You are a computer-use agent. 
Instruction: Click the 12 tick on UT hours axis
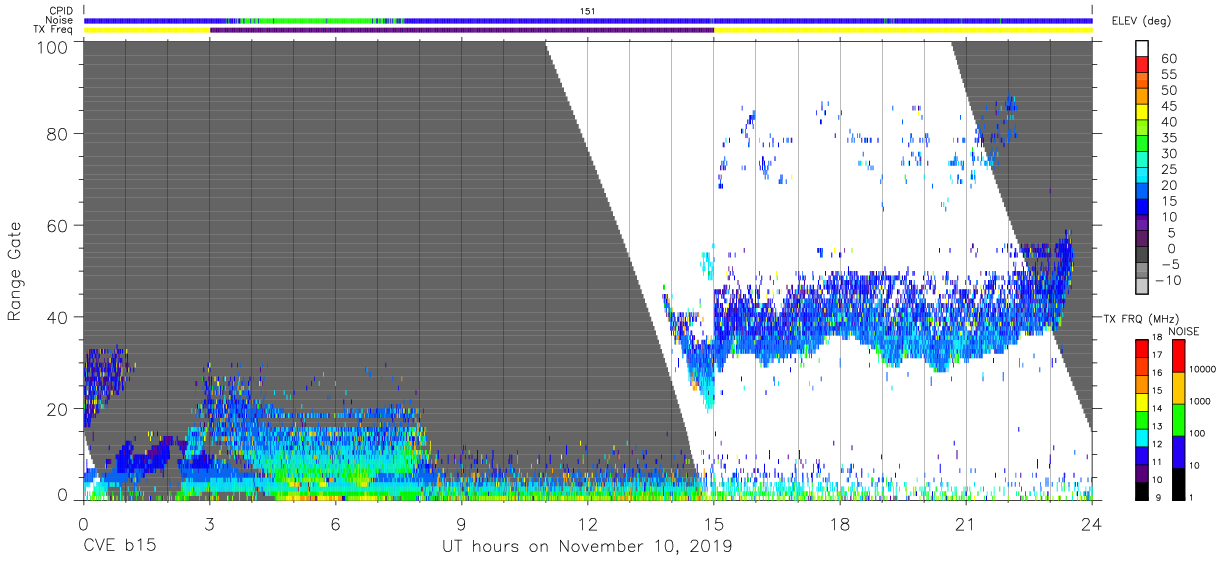[587, 523]
